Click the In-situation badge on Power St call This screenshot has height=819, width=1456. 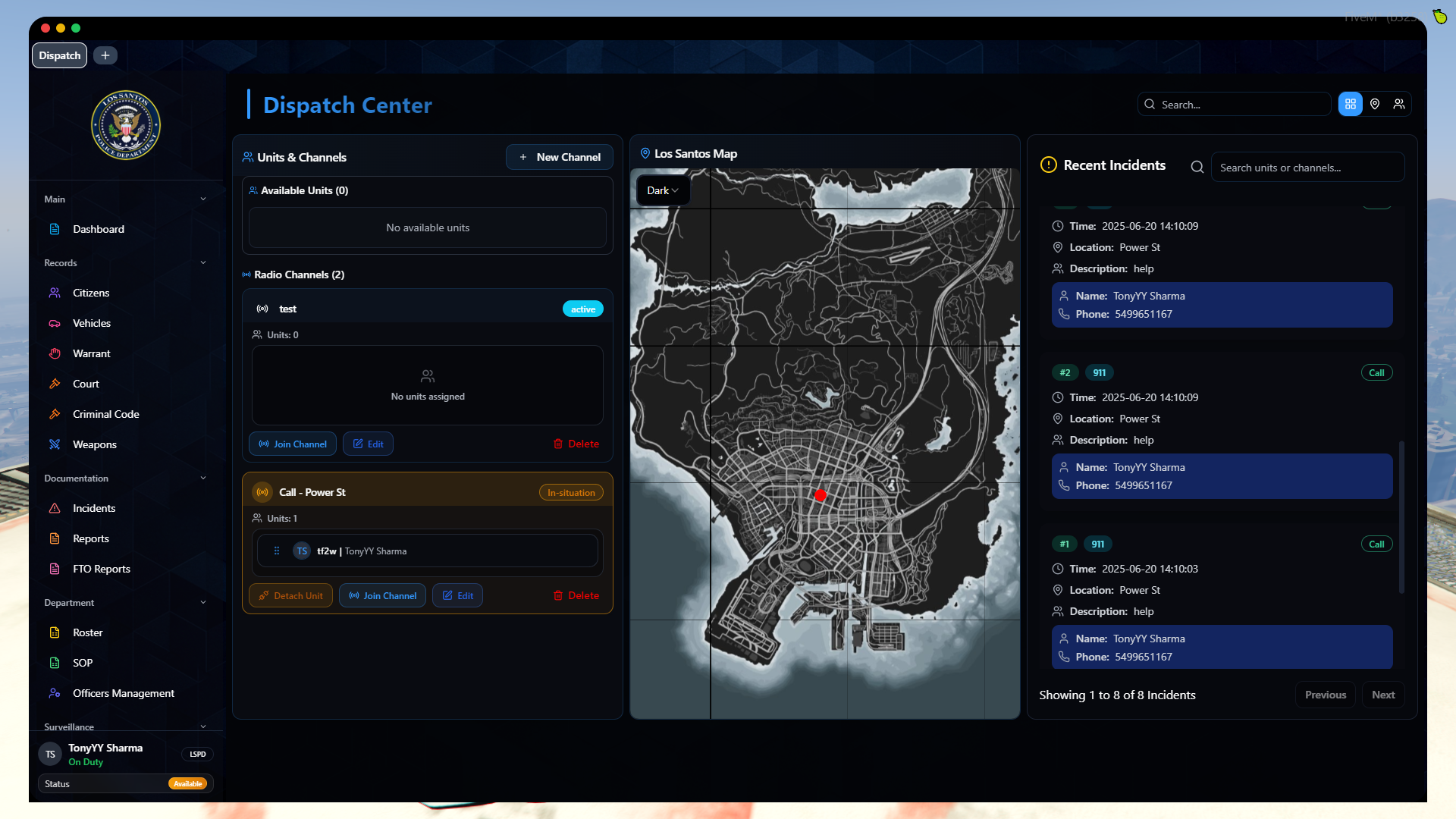(571, 493)
